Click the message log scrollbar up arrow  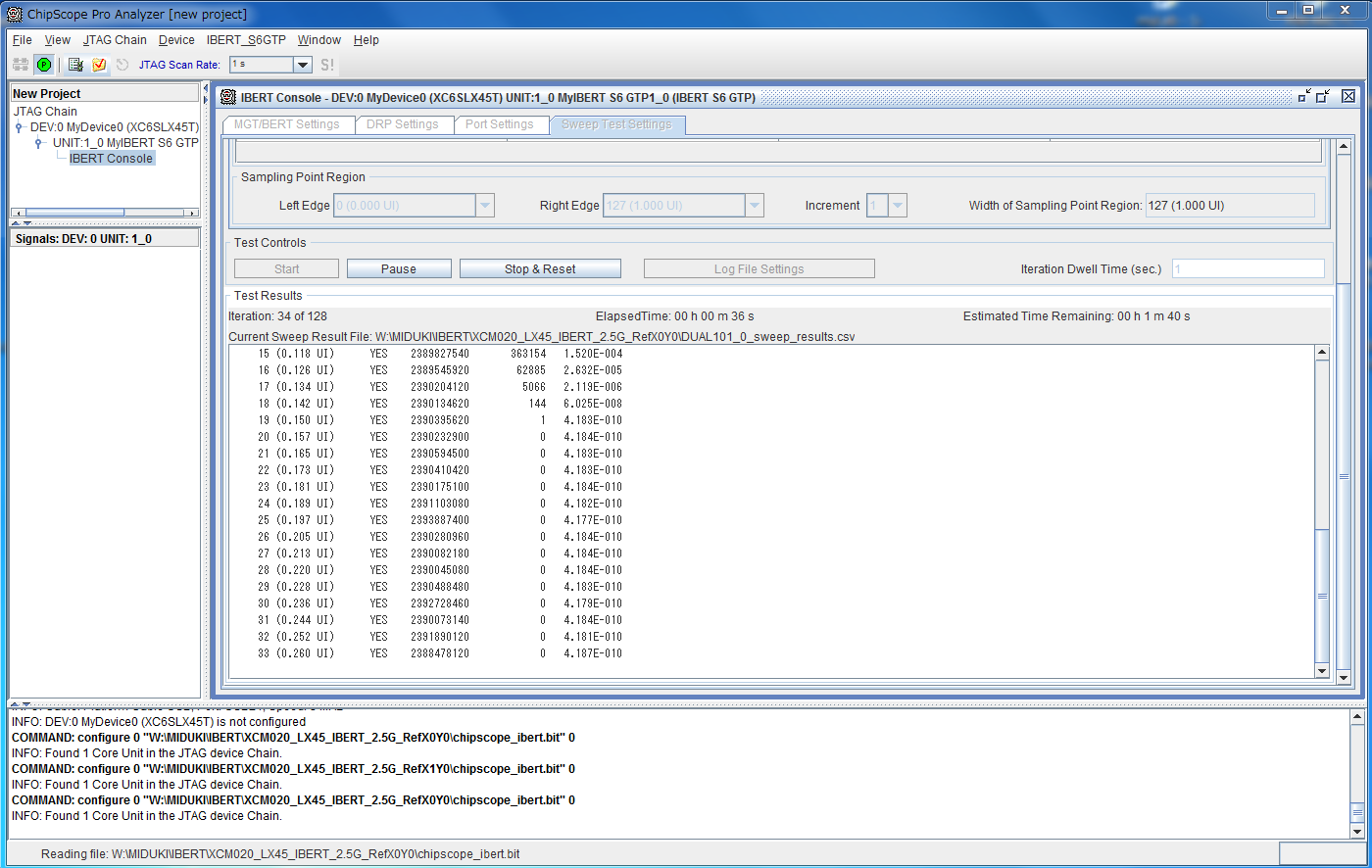1357,717
